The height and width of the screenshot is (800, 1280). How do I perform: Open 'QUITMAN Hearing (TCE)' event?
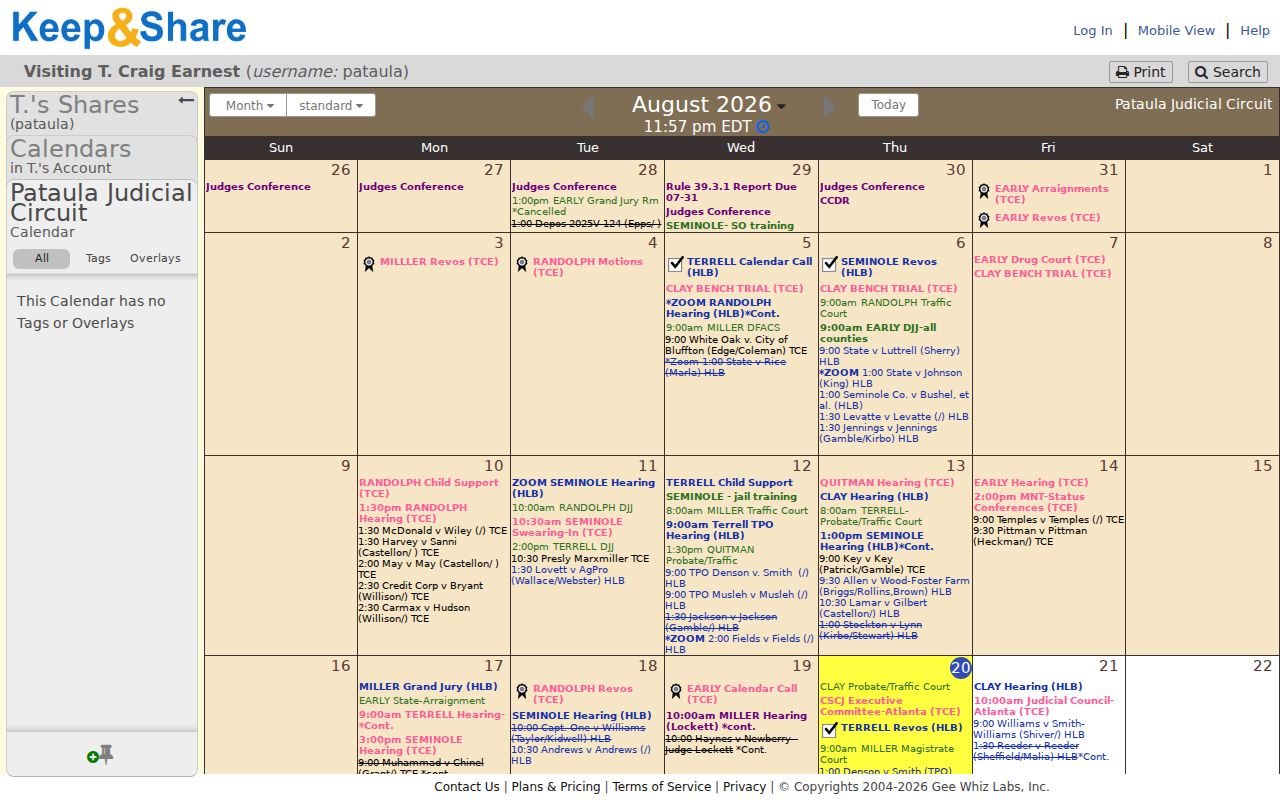[x=887, y=483]
